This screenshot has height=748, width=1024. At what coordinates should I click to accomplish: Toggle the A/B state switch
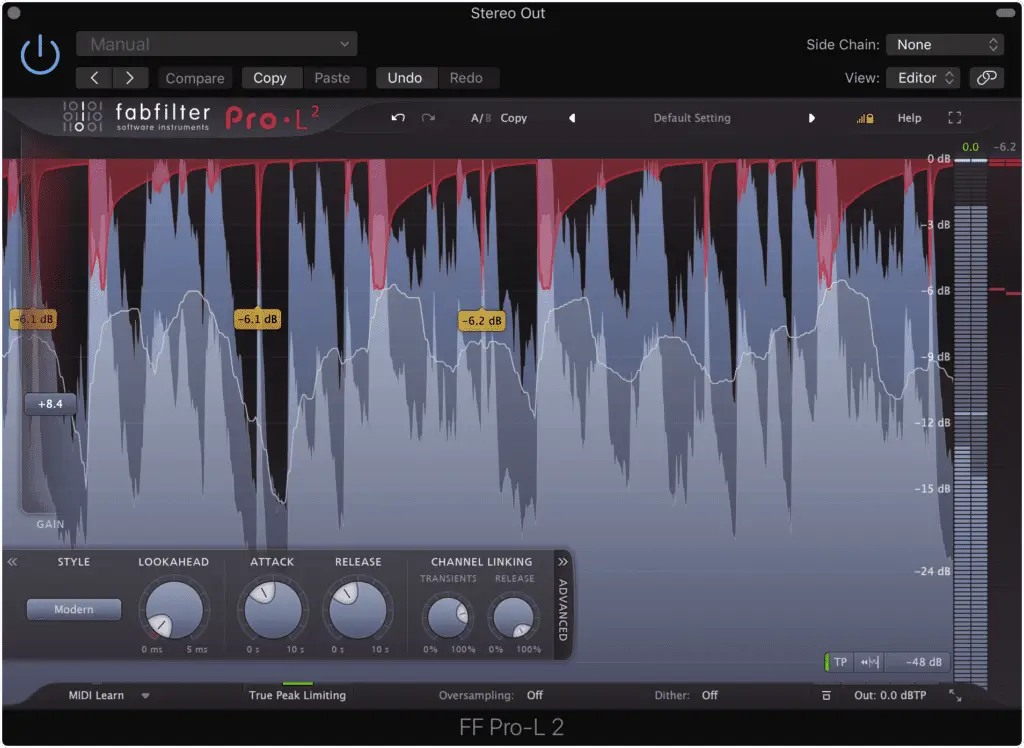(481, 118)
